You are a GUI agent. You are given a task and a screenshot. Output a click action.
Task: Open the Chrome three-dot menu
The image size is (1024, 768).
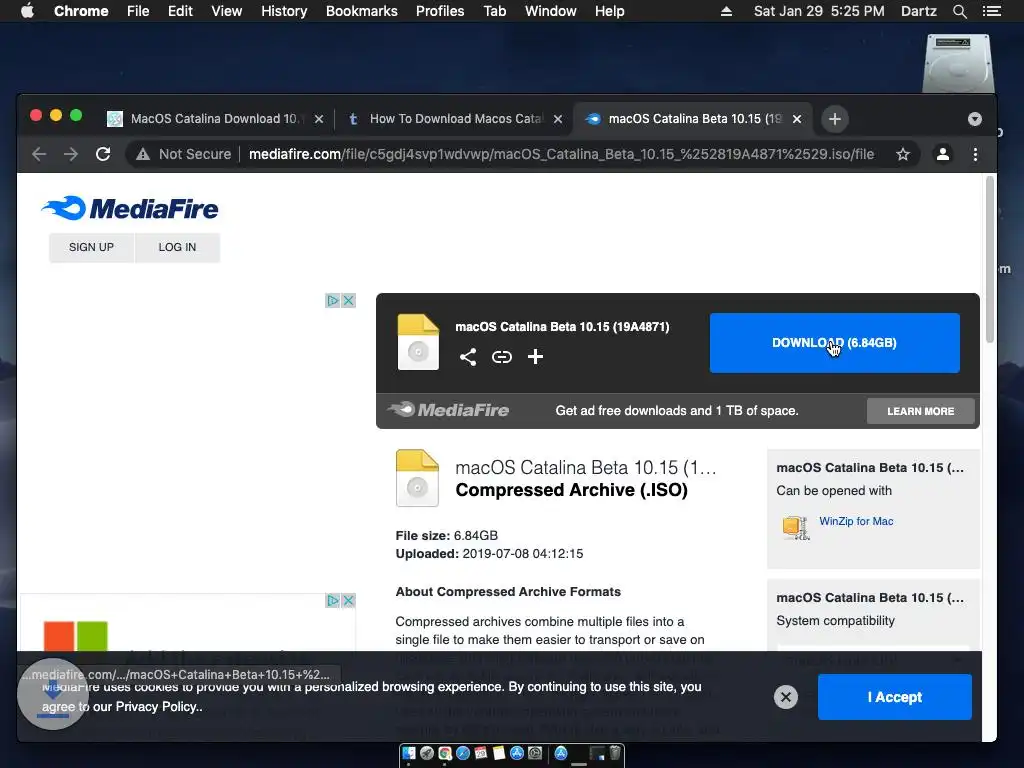coord(975,154)
